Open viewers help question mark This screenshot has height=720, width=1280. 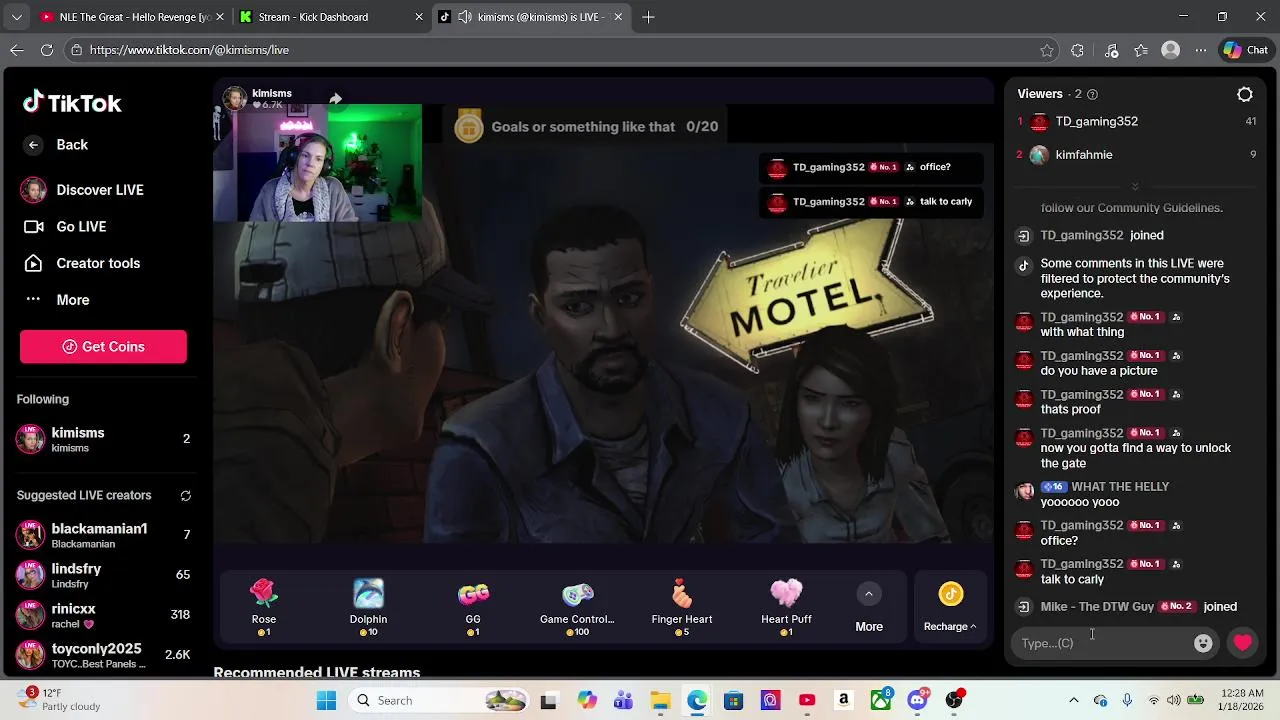tap(1092, 94)
